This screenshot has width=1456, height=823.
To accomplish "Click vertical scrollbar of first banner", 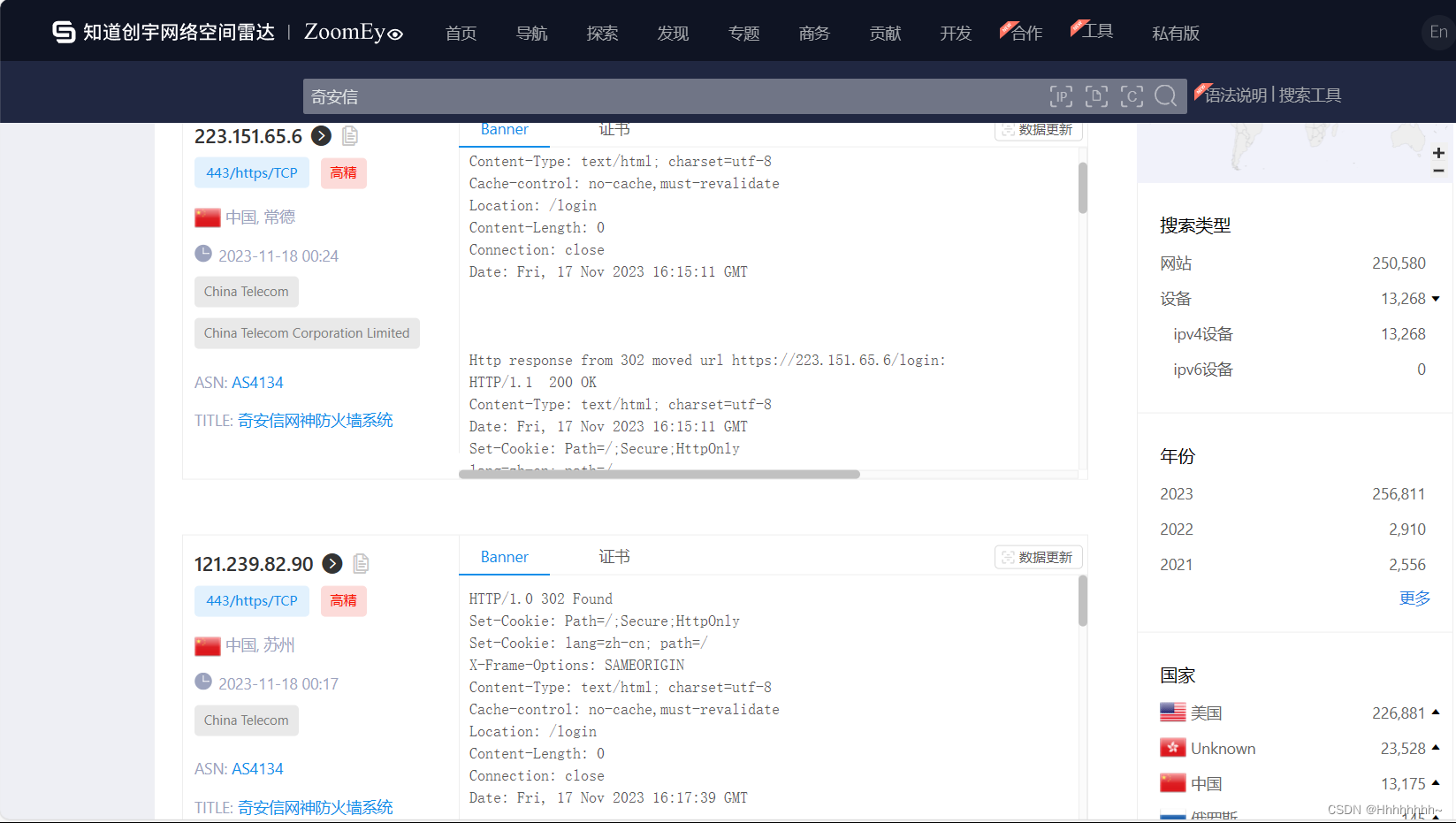I will 1083,187.
